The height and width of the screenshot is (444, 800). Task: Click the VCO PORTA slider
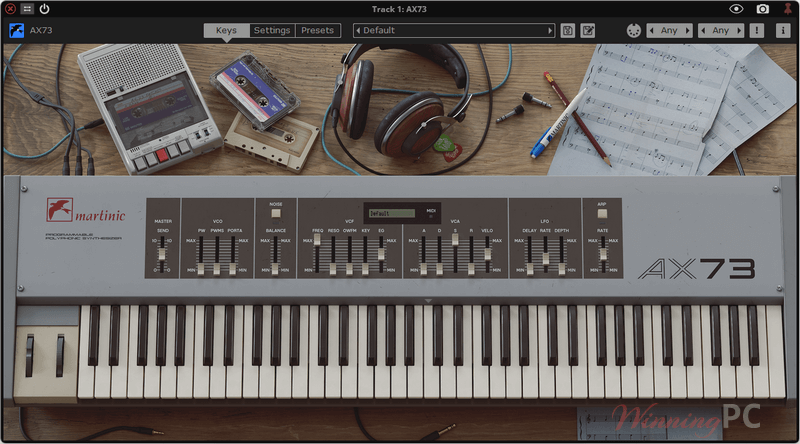tap(233, 255)
